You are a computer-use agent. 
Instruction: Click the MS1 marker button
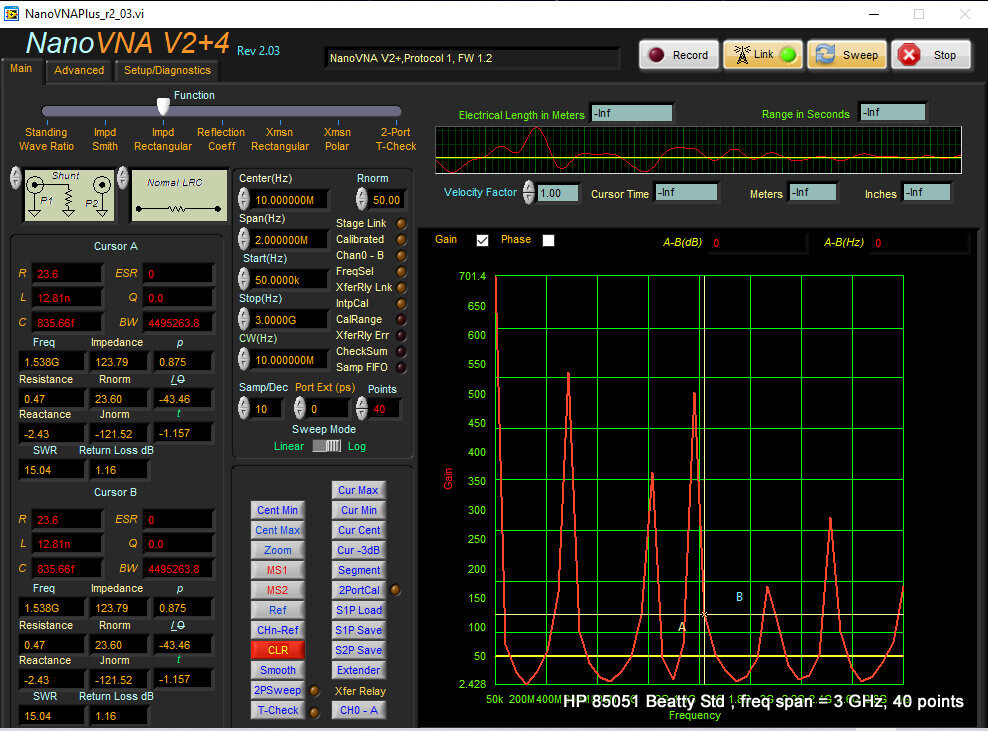pyautogui.click(x=277, y=570)
